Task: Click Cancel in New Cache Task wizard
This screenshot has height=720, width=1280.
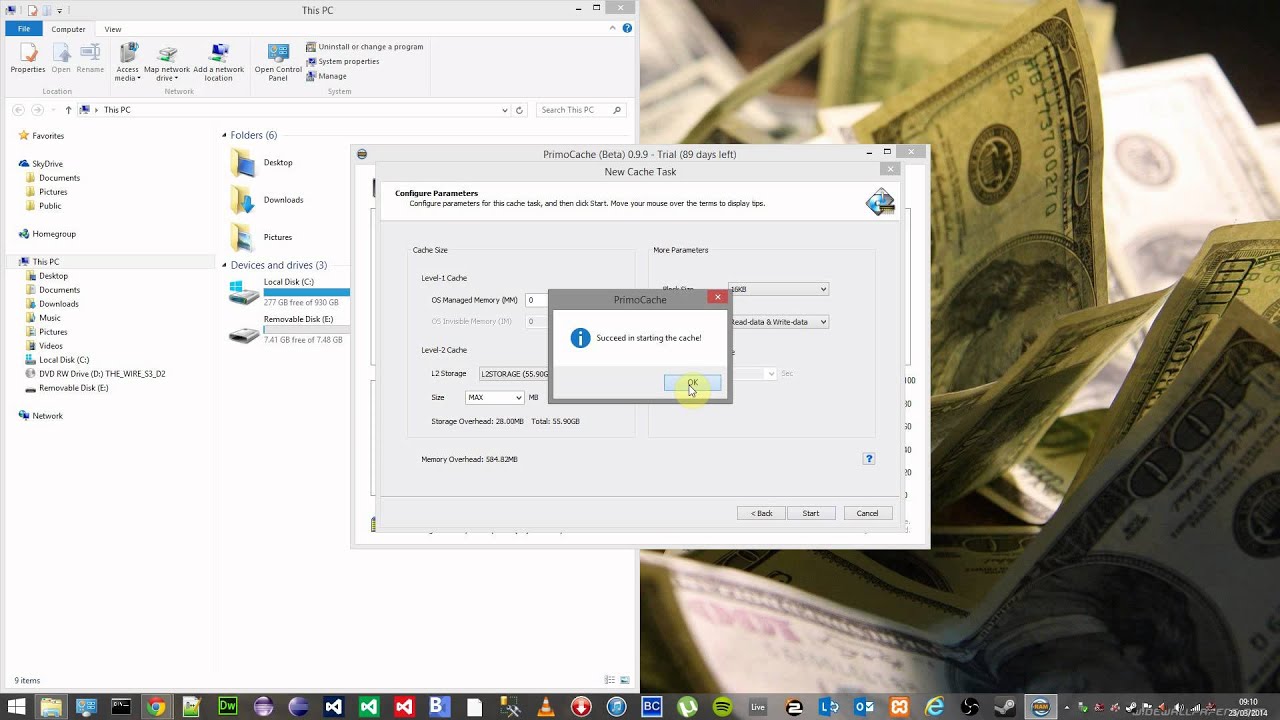Action: [867, 513]
